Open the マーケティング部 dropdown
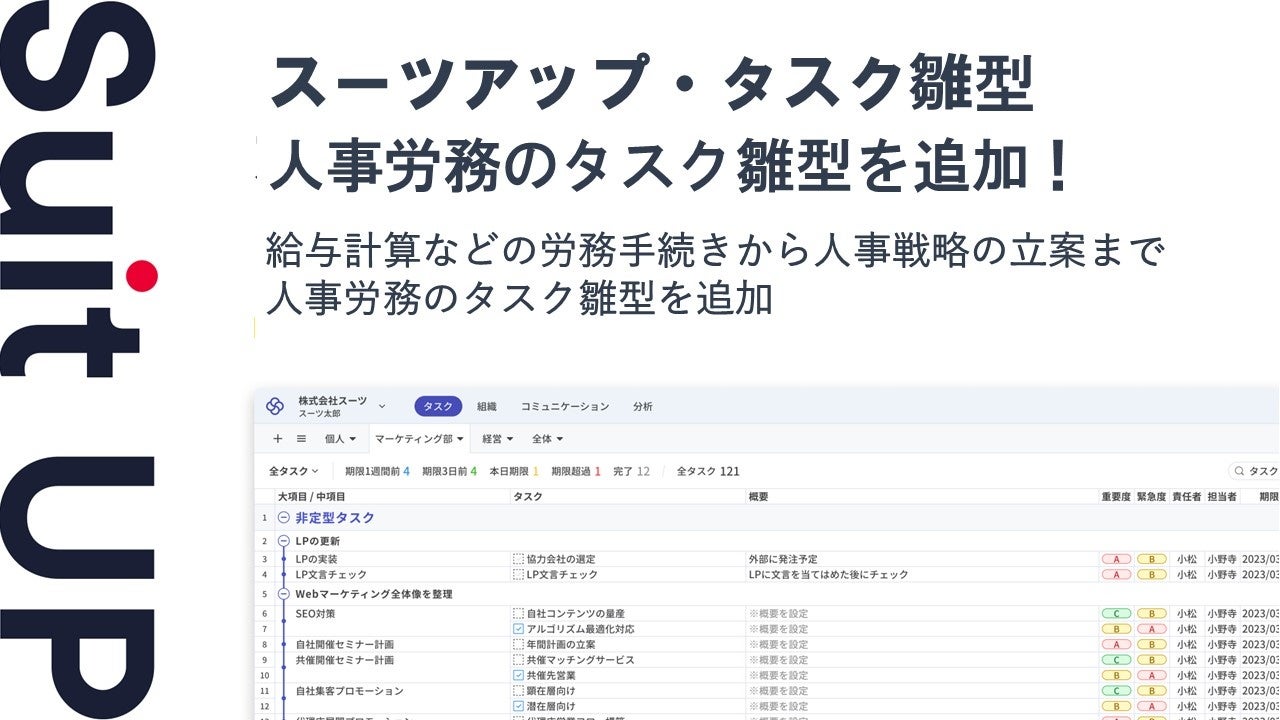Image resolution: width=1280 pixels, height=720 pixels. point(419,438)
